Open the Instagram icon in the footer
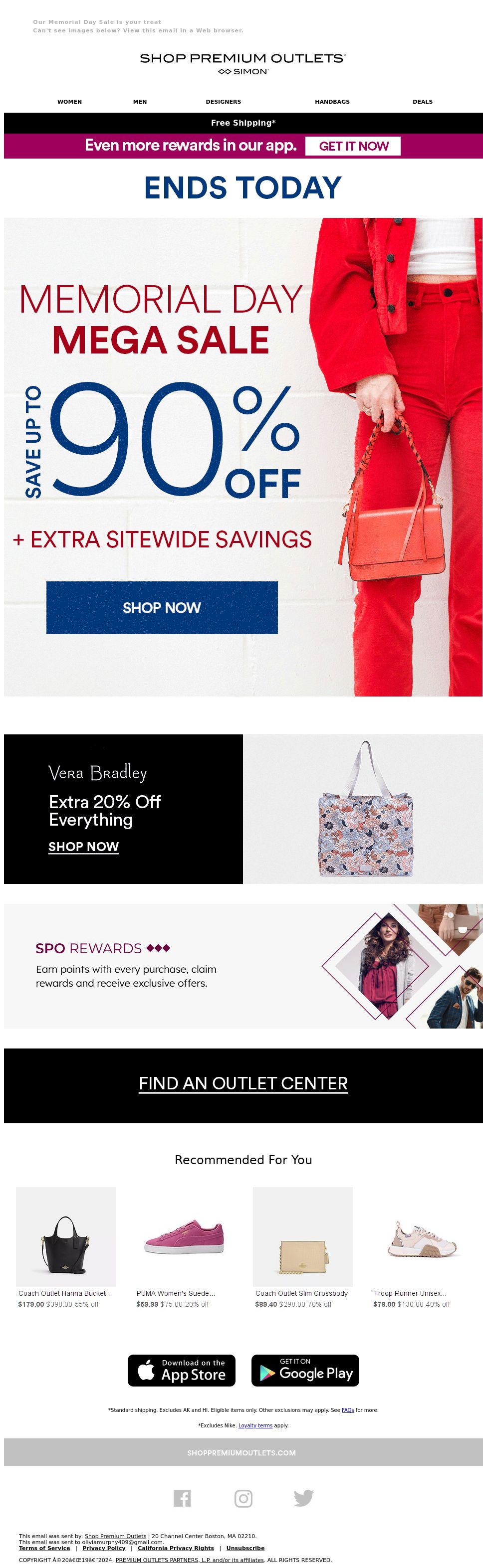This screenshot has width=483, height=1568. pos(243,1497)
